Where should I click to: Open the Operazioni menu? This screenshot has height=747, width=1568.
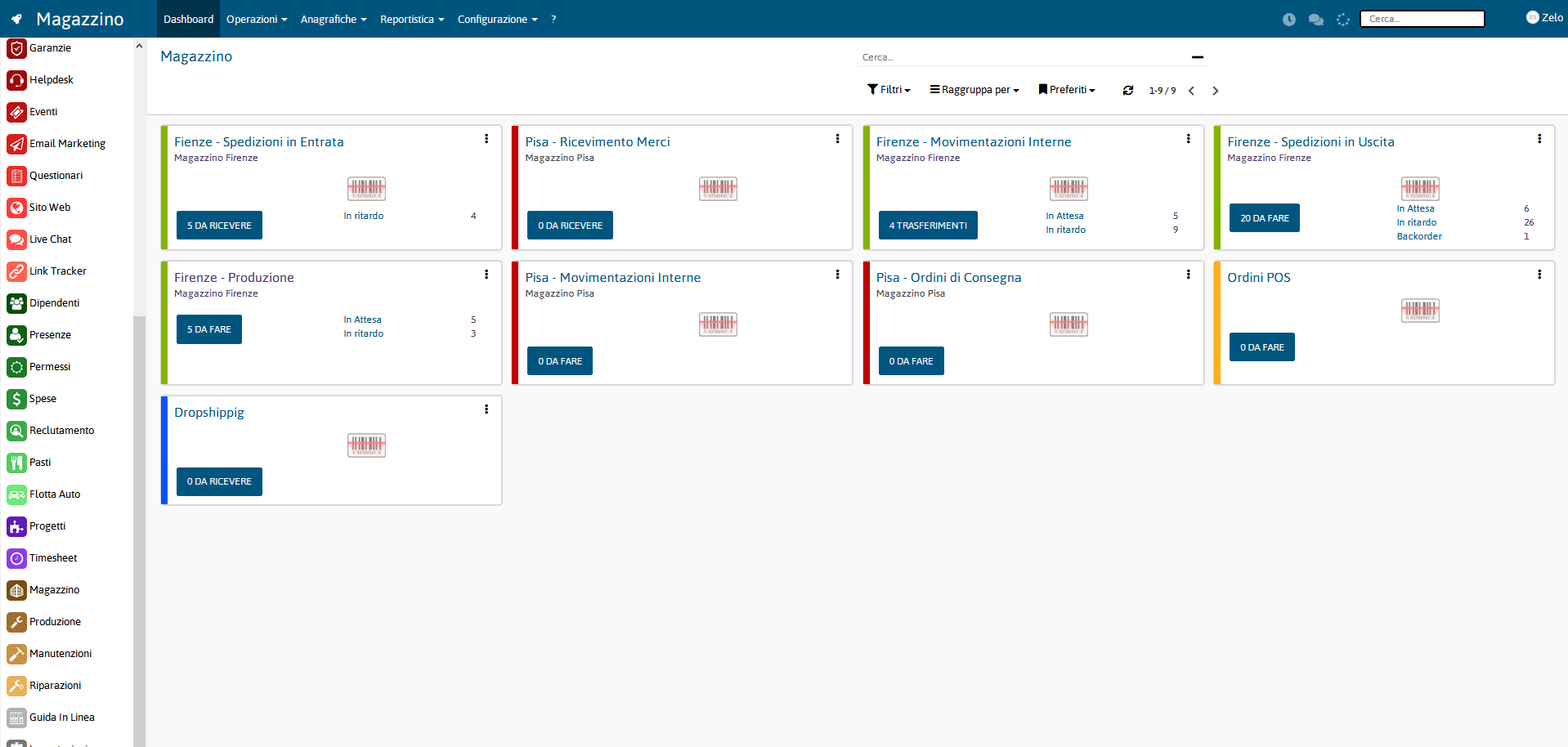pos(257,19)
